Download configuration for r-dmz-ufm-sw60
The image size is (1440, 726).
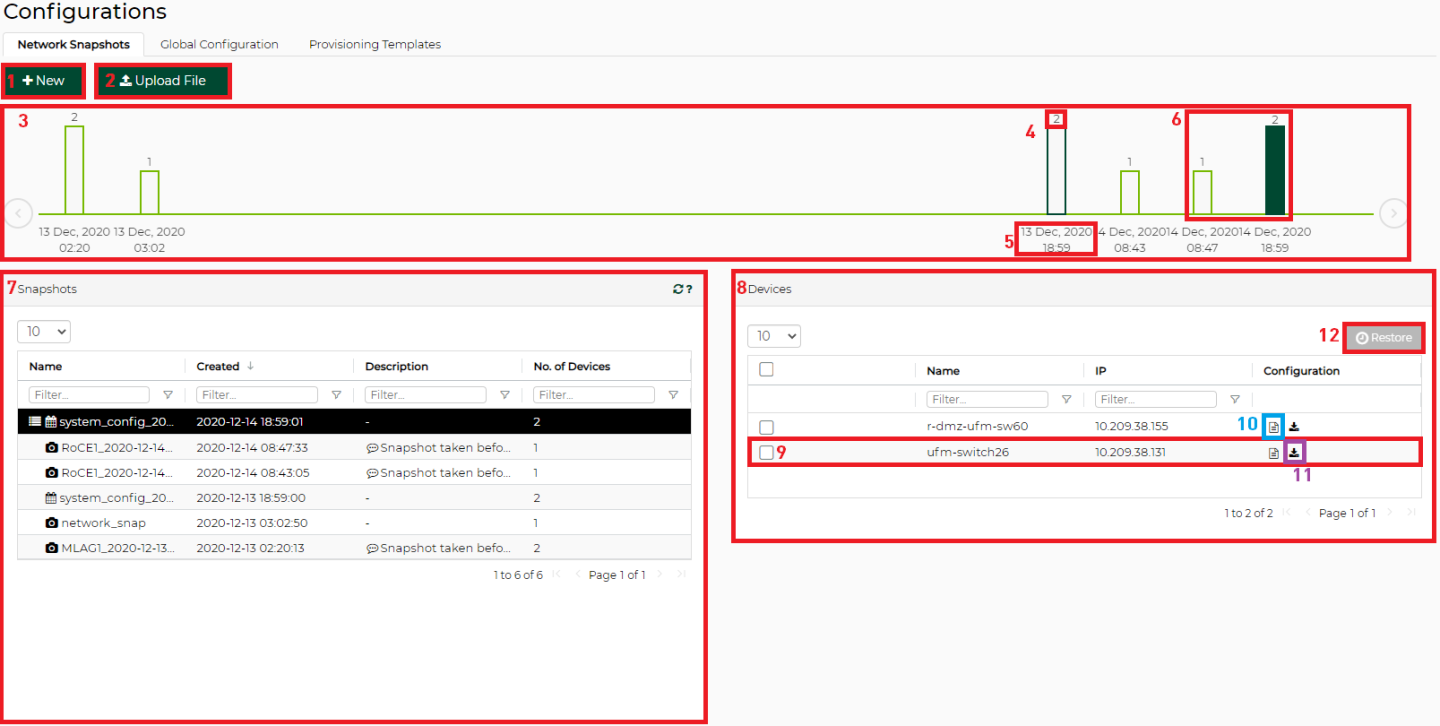click(1294, 426)
